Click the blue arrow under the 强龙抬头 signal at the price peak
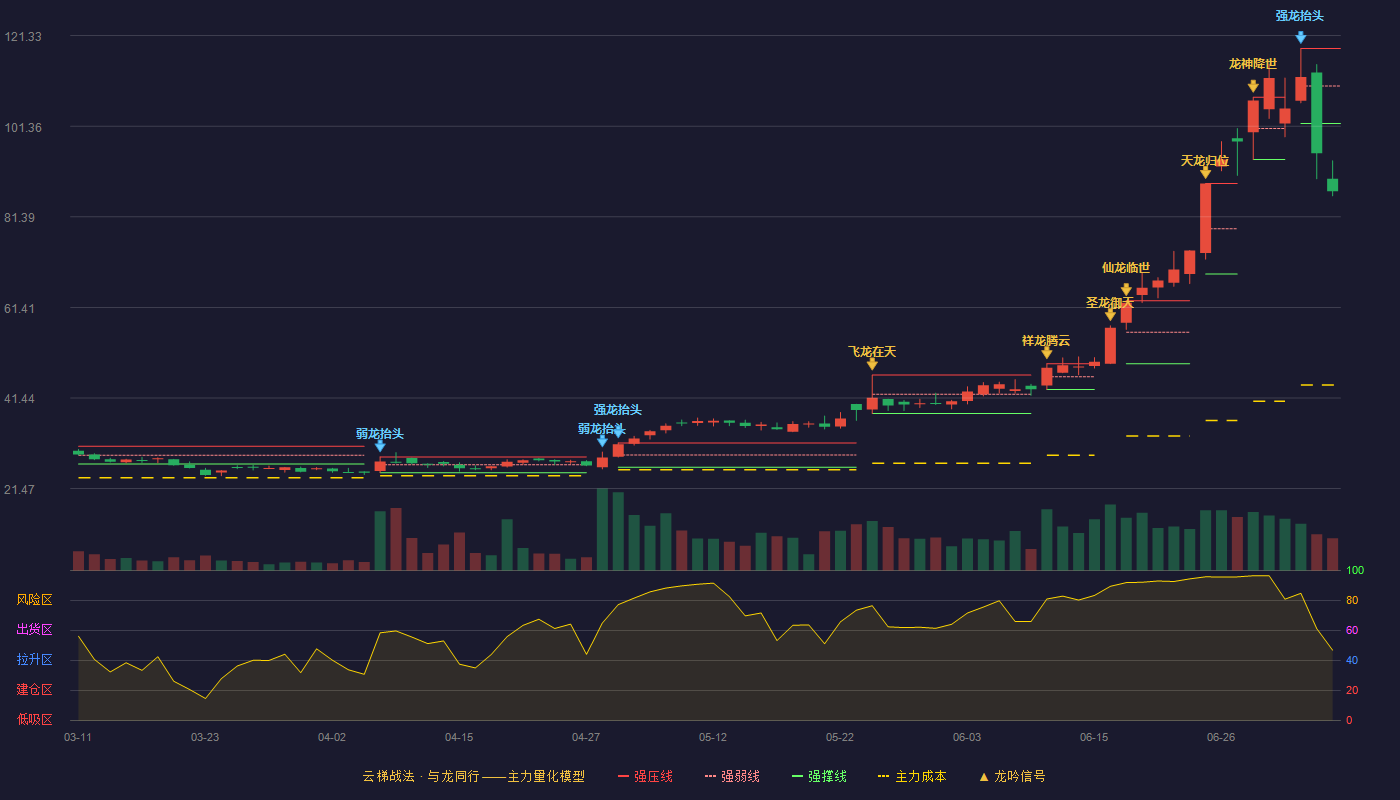Screen dimensions: 1400x800 point(1300,37)
